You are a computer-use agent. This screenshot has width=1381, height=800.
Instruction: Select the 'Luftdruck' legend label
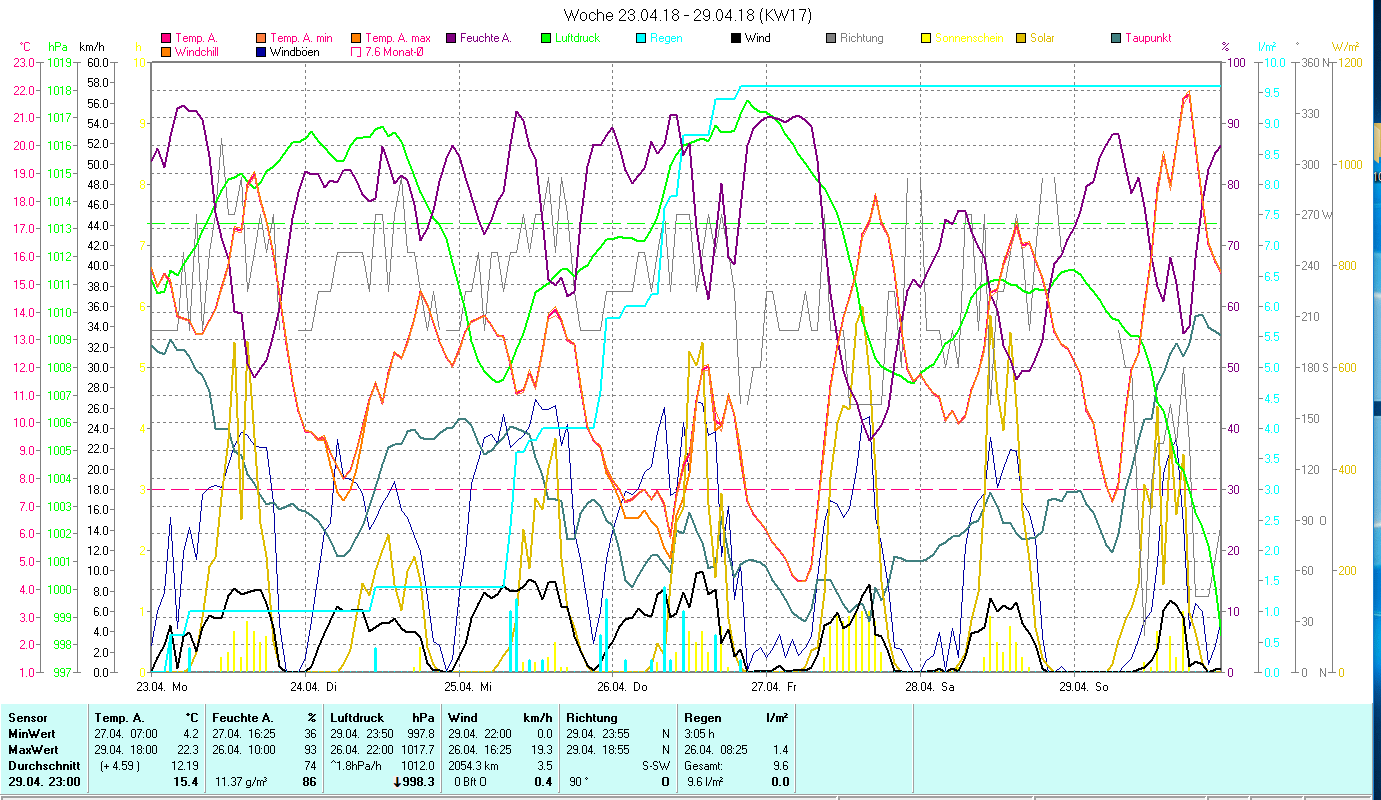(579, 38)
